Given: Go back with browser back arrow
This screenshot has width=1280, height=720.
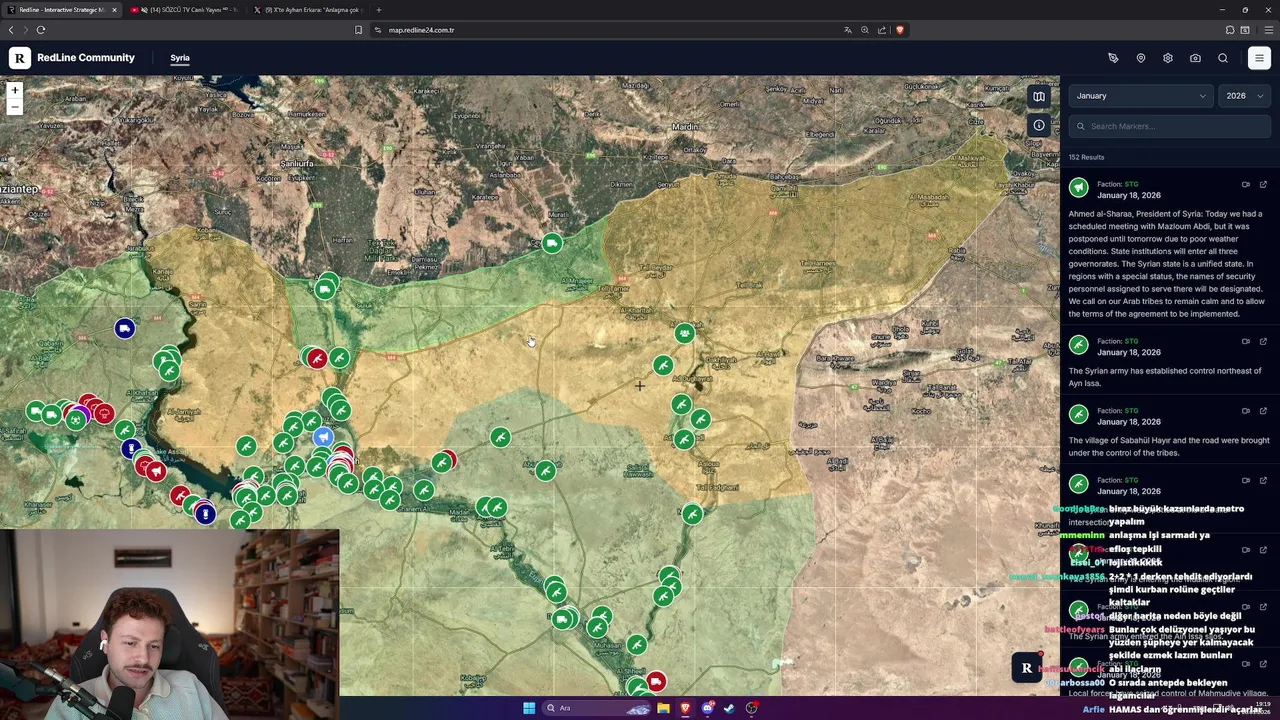Looking at the screenshot, I should tap(11, 30).
